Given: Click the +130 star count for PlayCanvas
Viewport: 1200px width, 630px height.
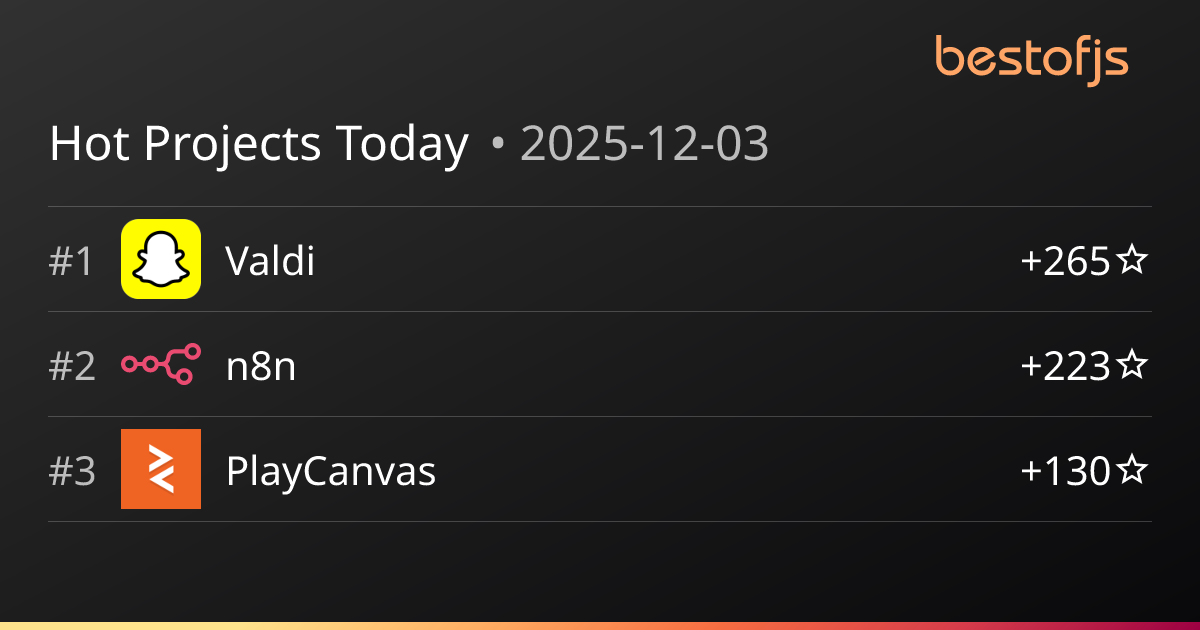Looking at the screenshot, I should [x=1066, y=471].
